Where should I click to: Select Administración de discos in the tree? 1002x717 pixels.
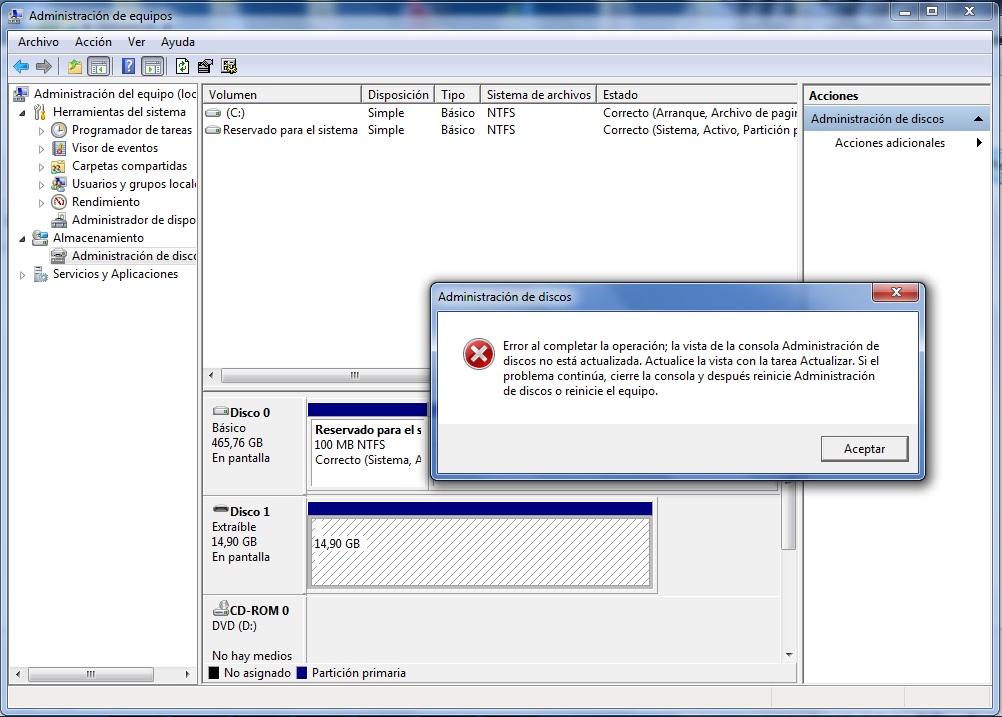pos(134,256)
